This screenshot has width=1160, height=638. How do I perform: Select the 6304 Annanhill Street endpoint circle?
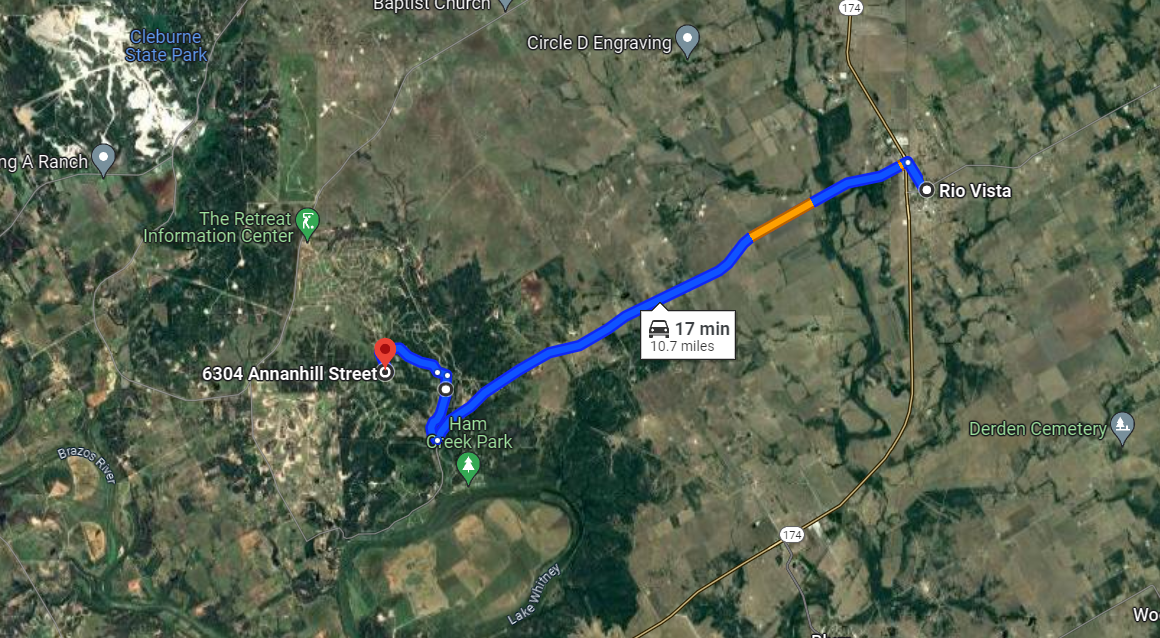[x=385, y=373]
